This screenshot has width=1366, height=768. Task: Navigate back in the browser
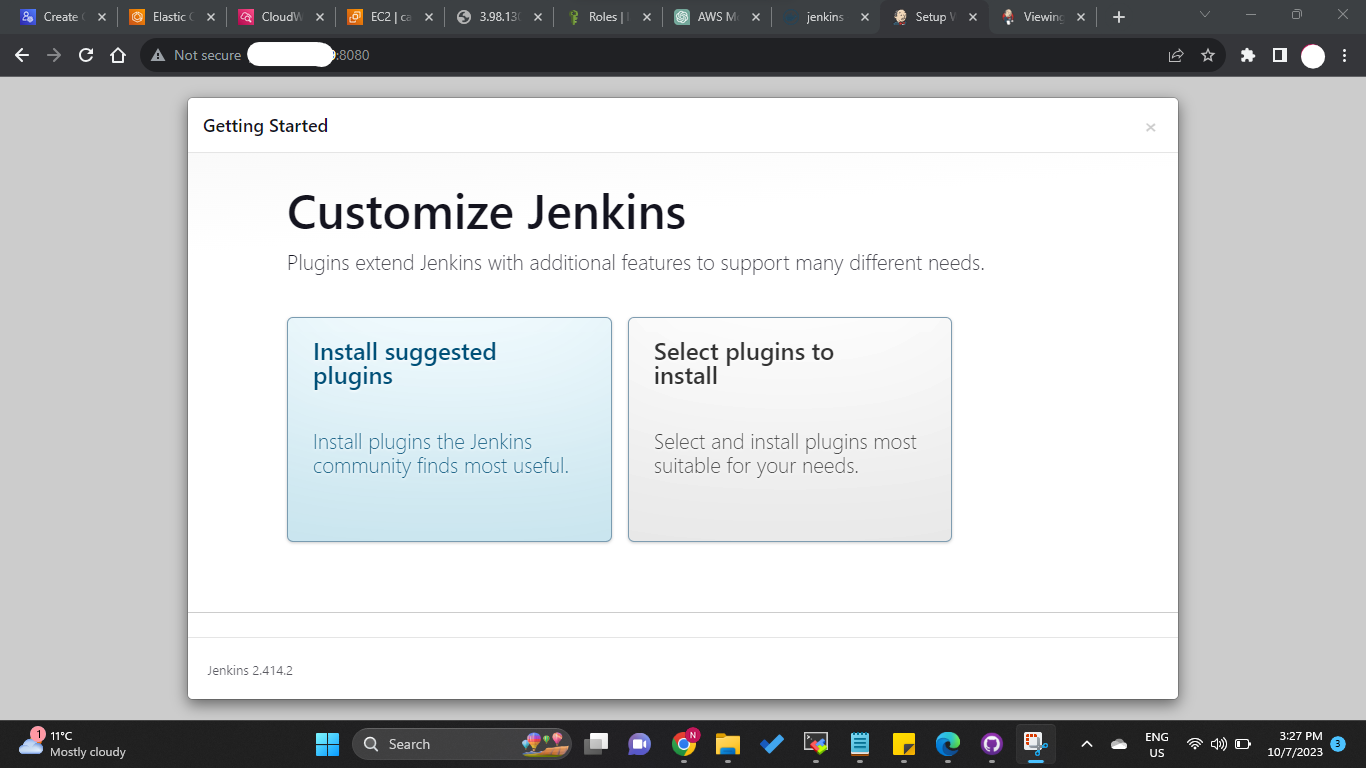pos(21,55)
